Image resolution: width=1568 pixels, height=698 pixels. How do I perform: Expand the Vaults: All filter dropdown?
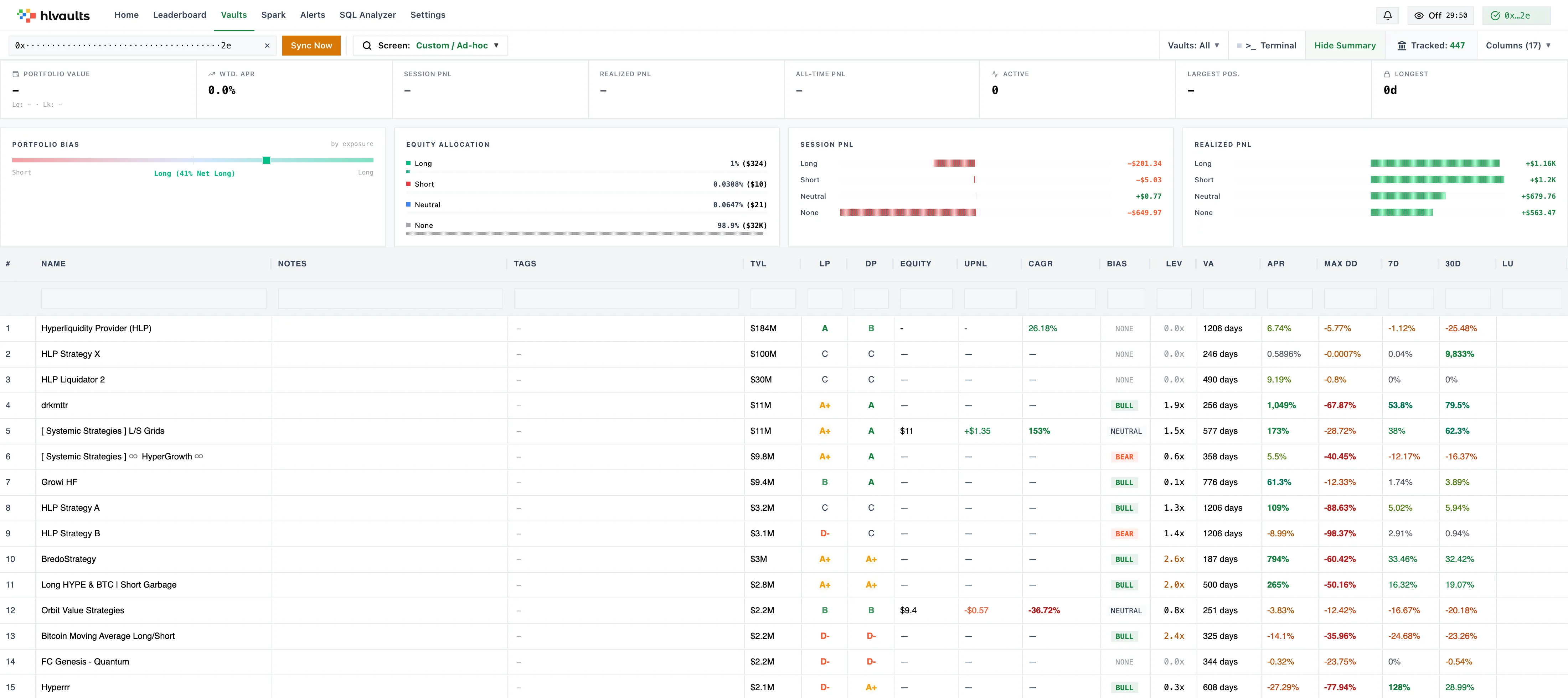coord(1194,46)
